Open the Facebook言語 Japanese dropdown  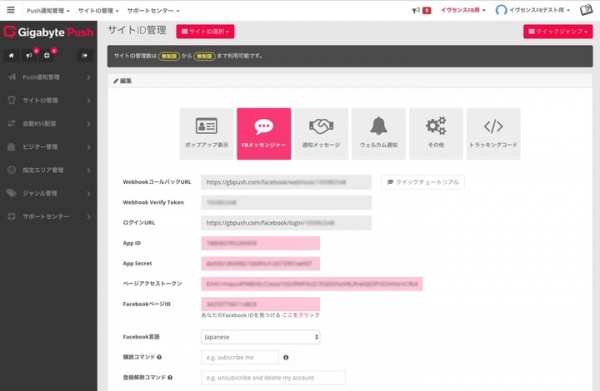tap(261, 337)
